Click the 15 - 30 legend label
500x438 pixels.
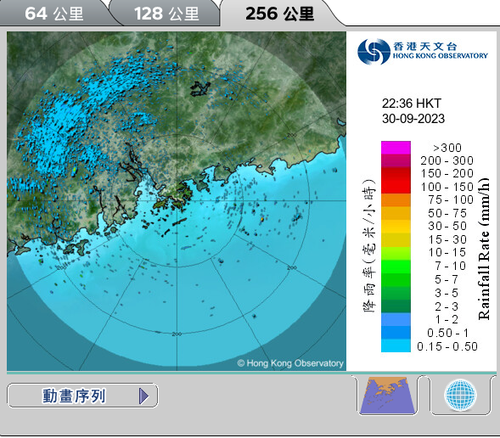(447, 240)
